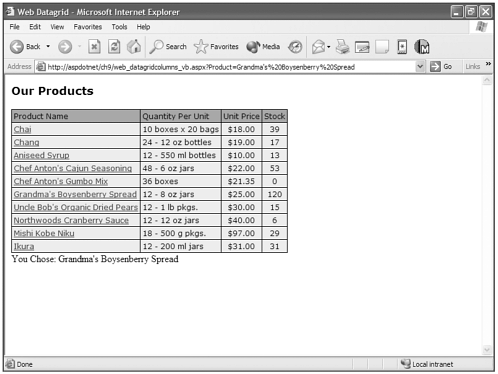Image resolution: width=498 pixels, height=374 pixels.
Task: Go to the Home page icon
Action: [134, 47]
